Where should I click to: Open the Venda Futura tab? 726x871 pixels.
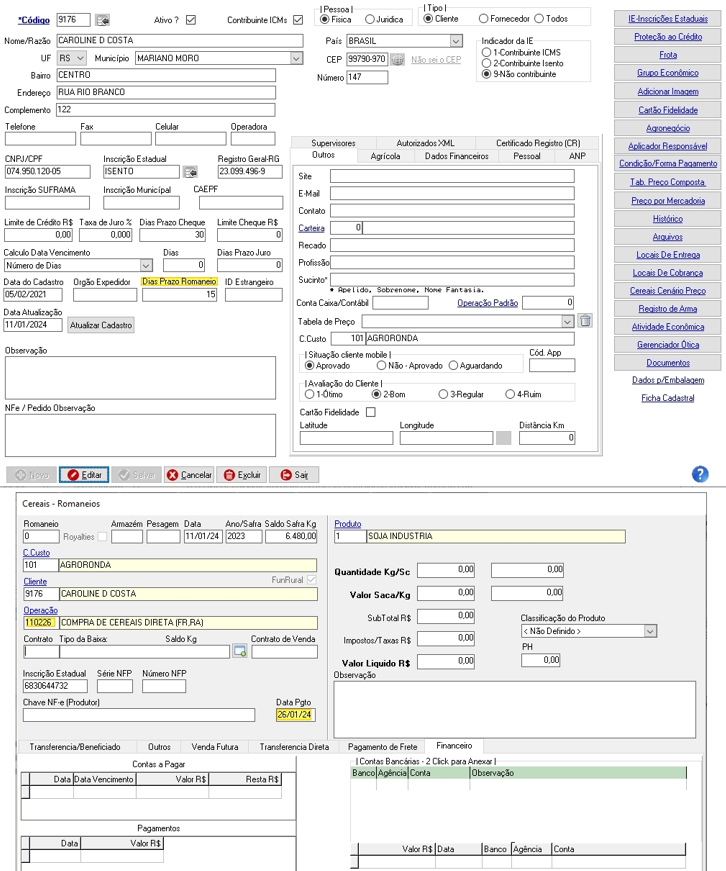(x=215, y=747)
